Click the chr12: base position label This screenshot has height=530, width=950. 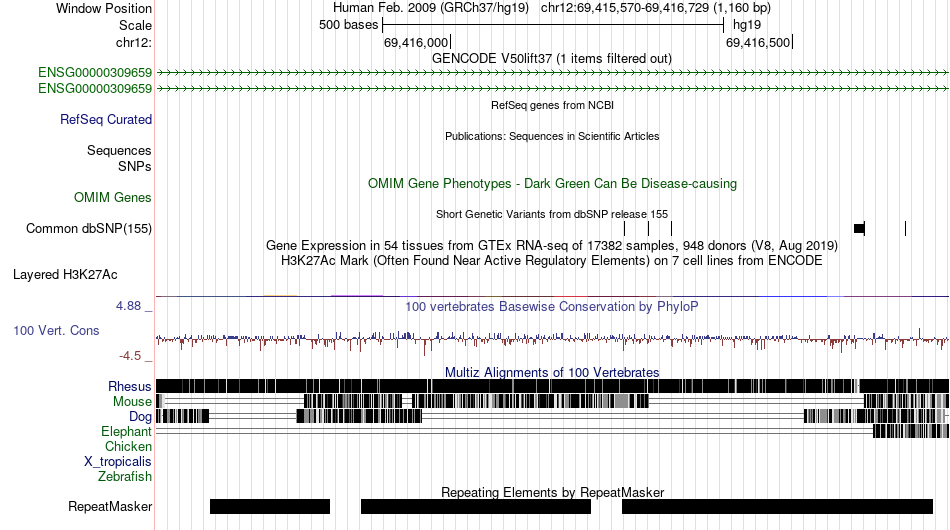[x=134, y=42]
